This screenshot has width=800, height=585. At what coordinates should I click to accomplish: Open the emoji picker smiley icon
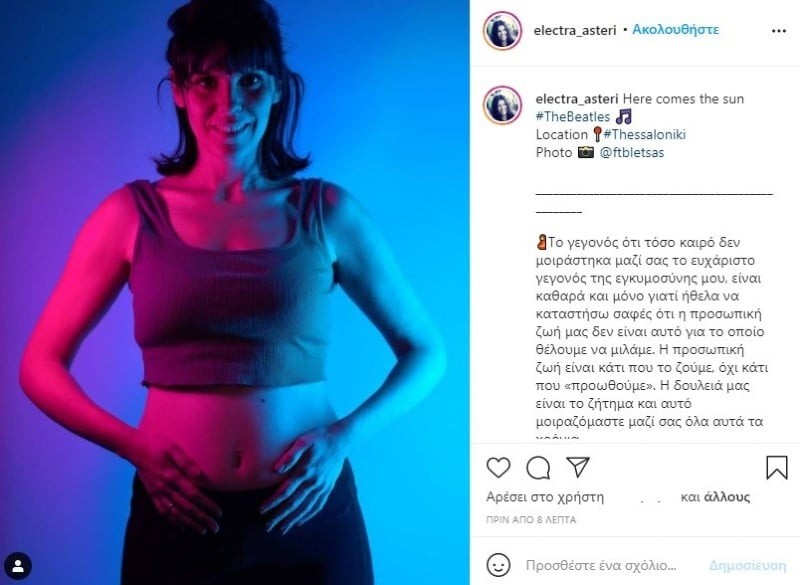pyautogui.click(x=498, y=565)
